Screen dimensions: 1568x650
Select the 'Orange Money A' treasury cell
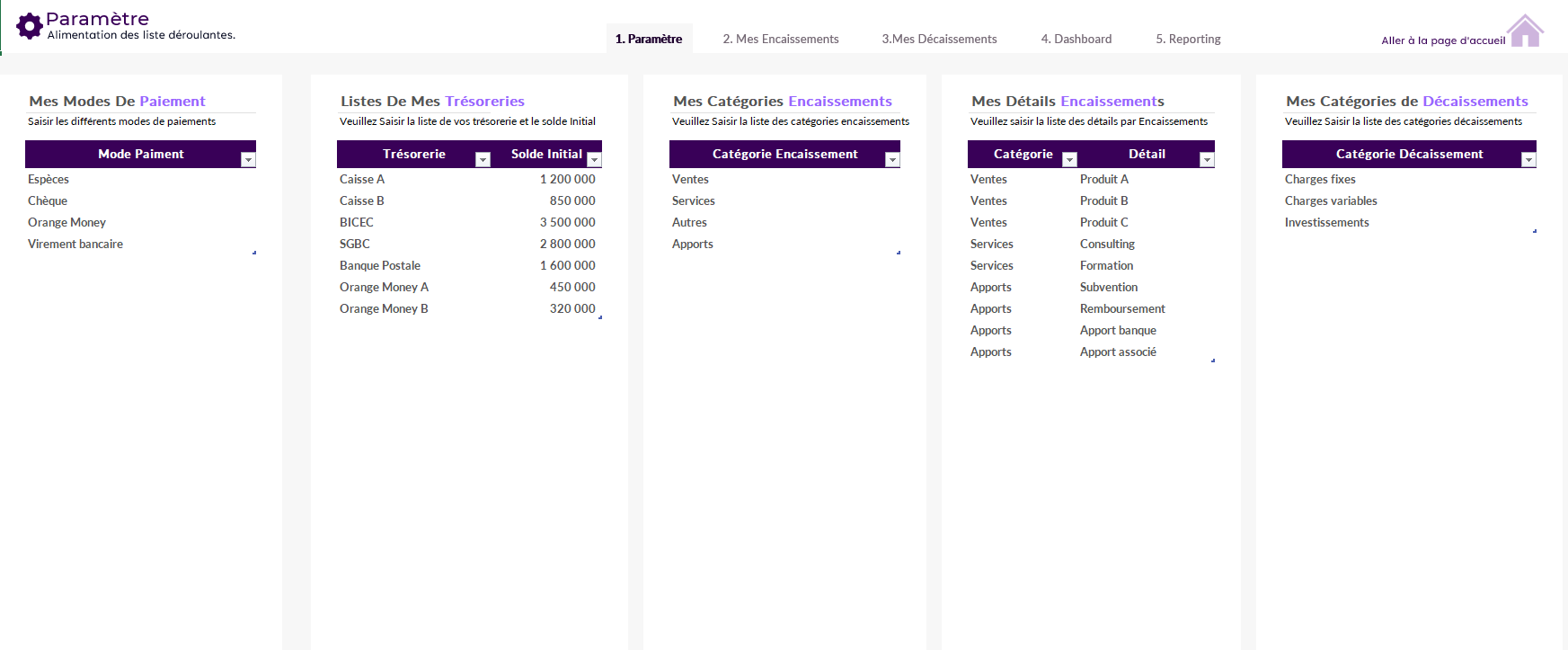(414, 287)
